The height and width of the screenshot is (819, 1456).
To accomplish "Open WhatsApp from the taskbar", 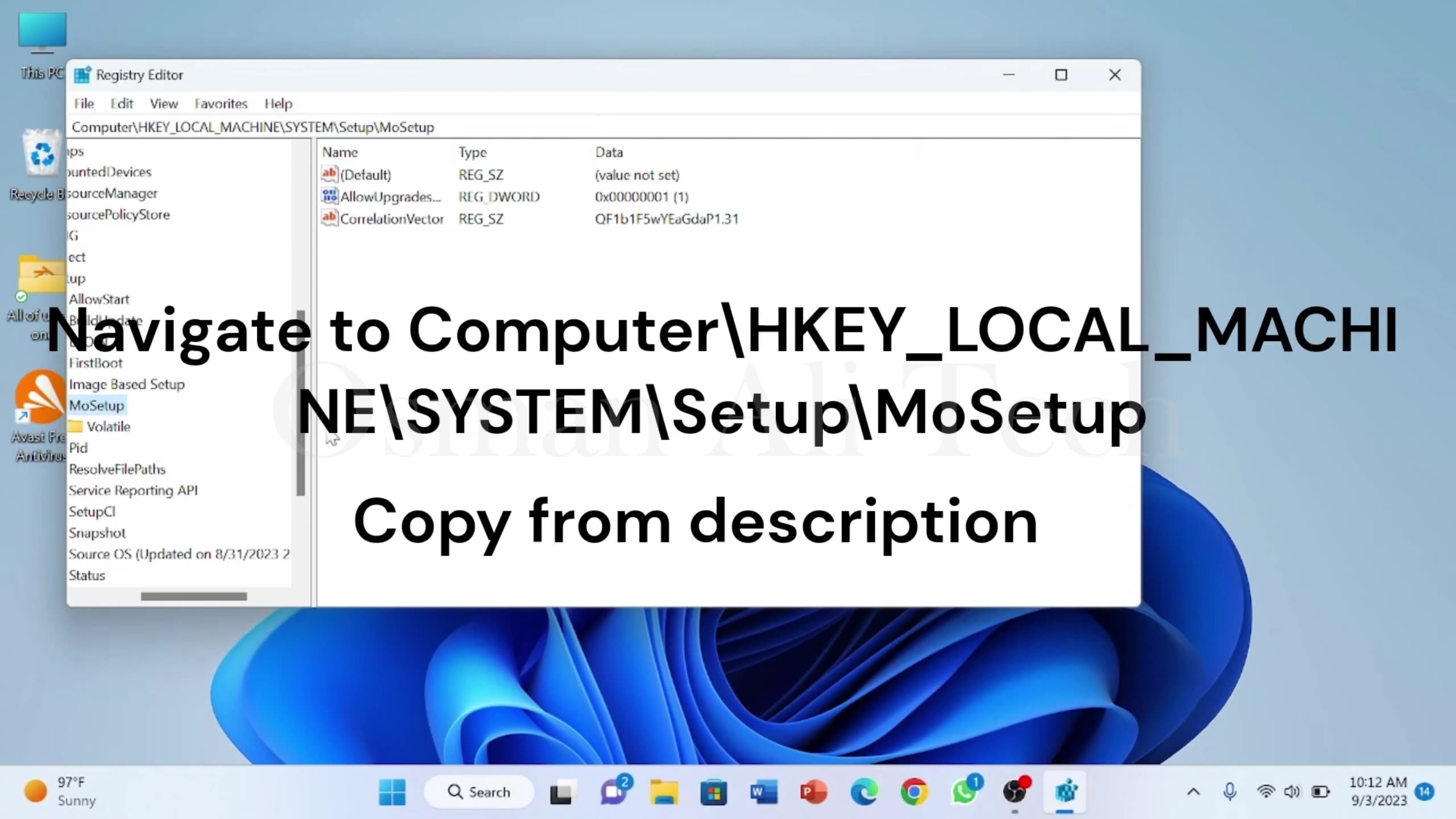I will tap(965, 792).
